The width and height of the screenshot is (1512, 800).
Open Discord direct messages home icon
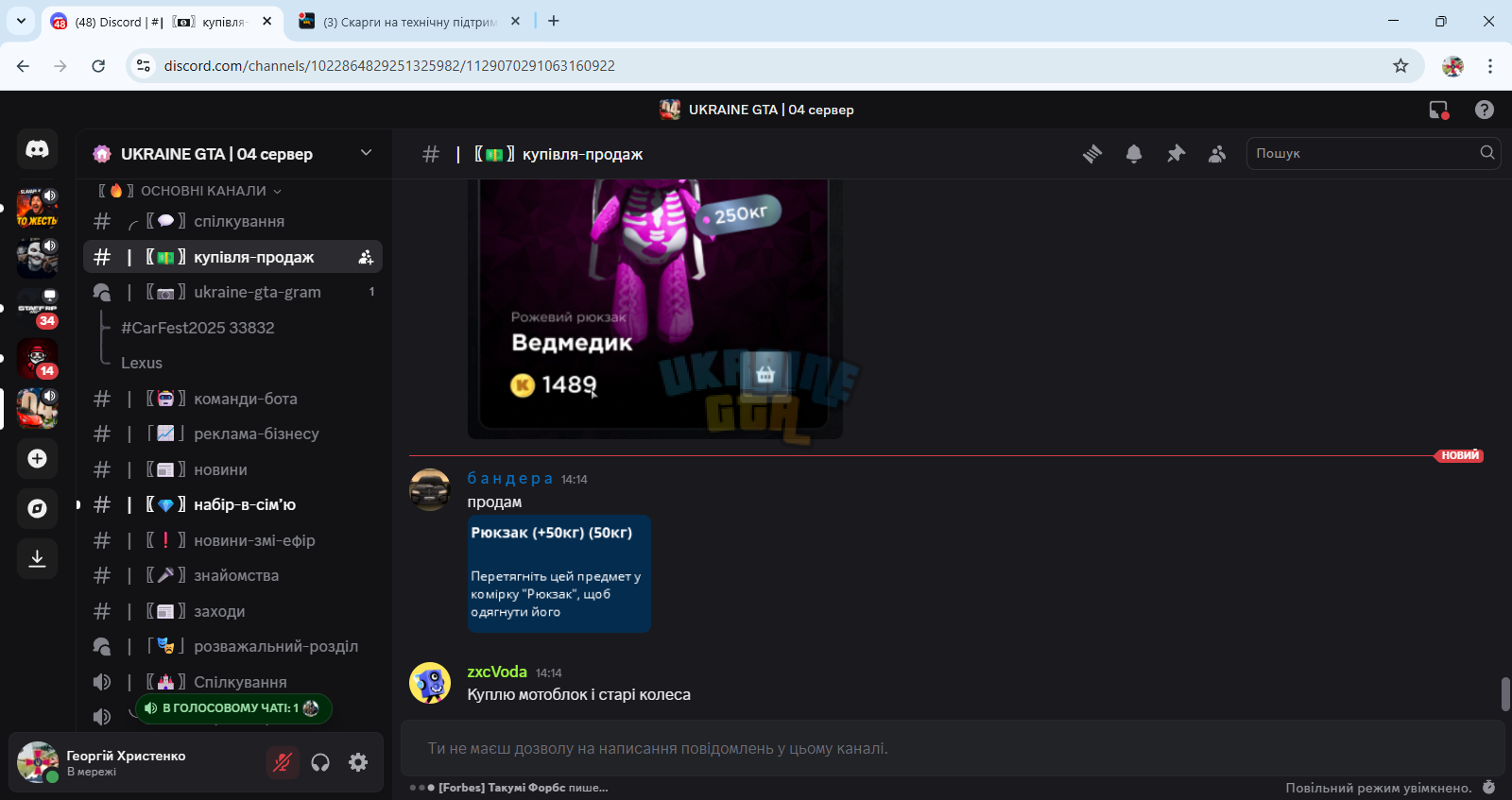[37, 149]
